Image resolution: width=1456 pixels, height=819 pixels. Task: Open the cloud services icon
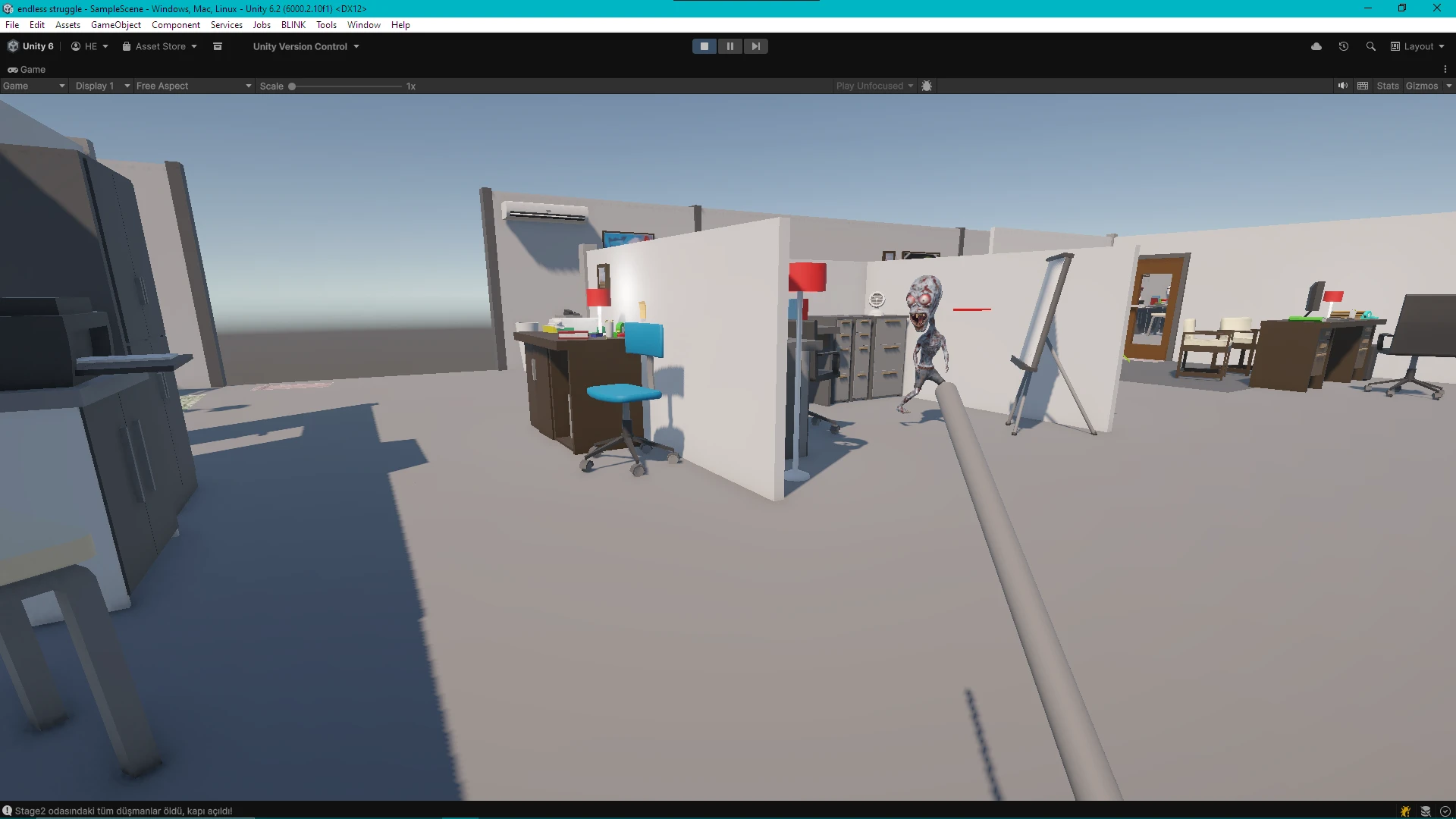click(1316, 46)
